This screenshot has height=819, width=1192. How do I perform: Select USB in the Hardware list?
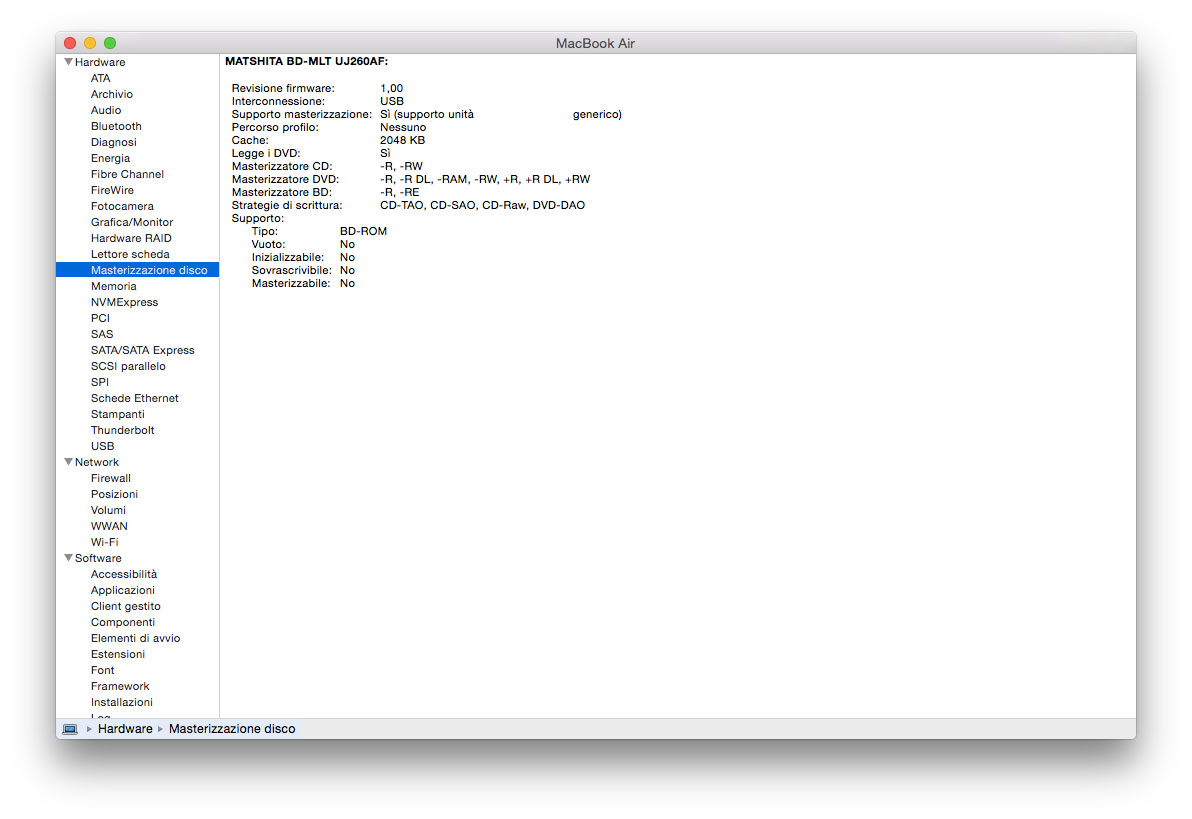pos(103,446)
